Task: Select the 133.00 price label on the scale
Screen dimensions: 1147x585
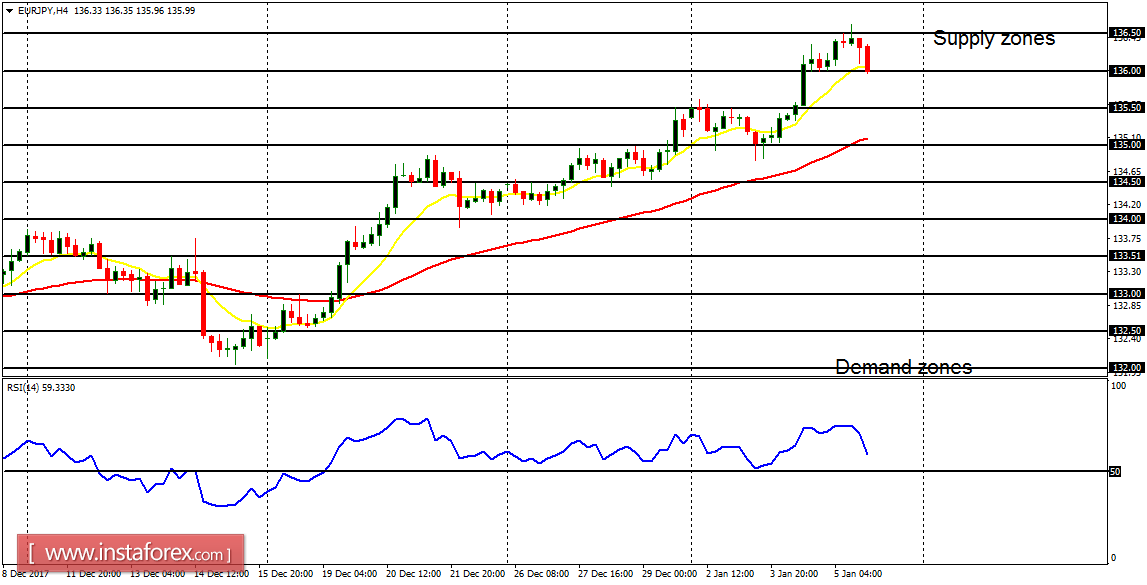Action: [x=1128, y=293]
